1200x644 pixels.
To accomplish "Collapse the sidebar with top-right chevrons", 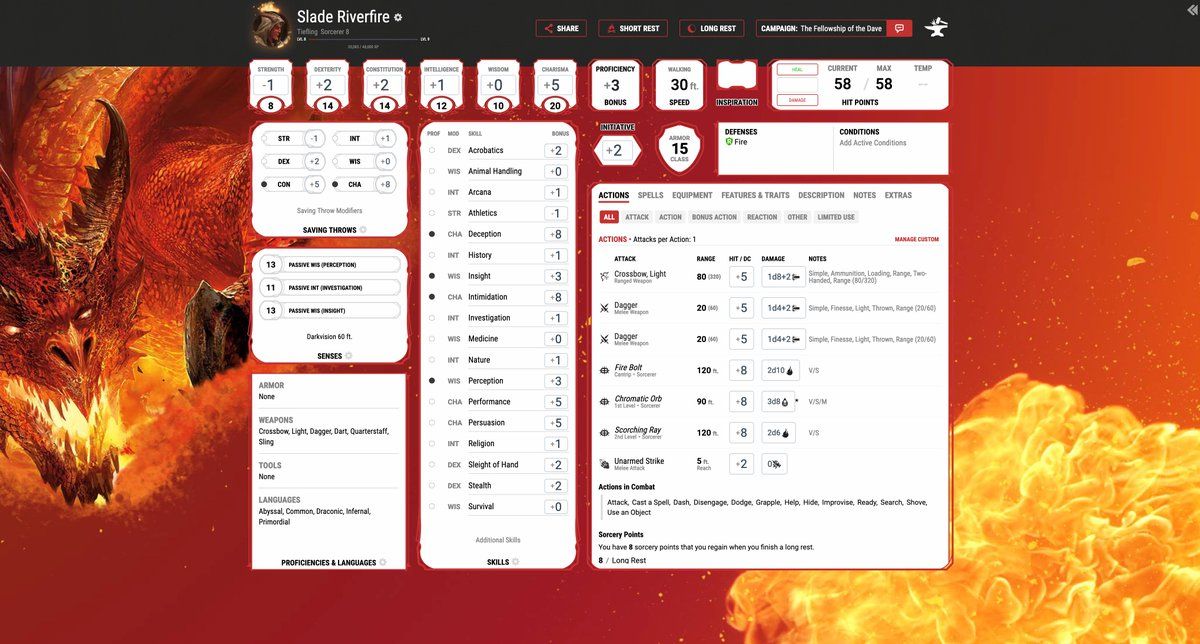I will pyautogui.click(x=1191, y=8).
